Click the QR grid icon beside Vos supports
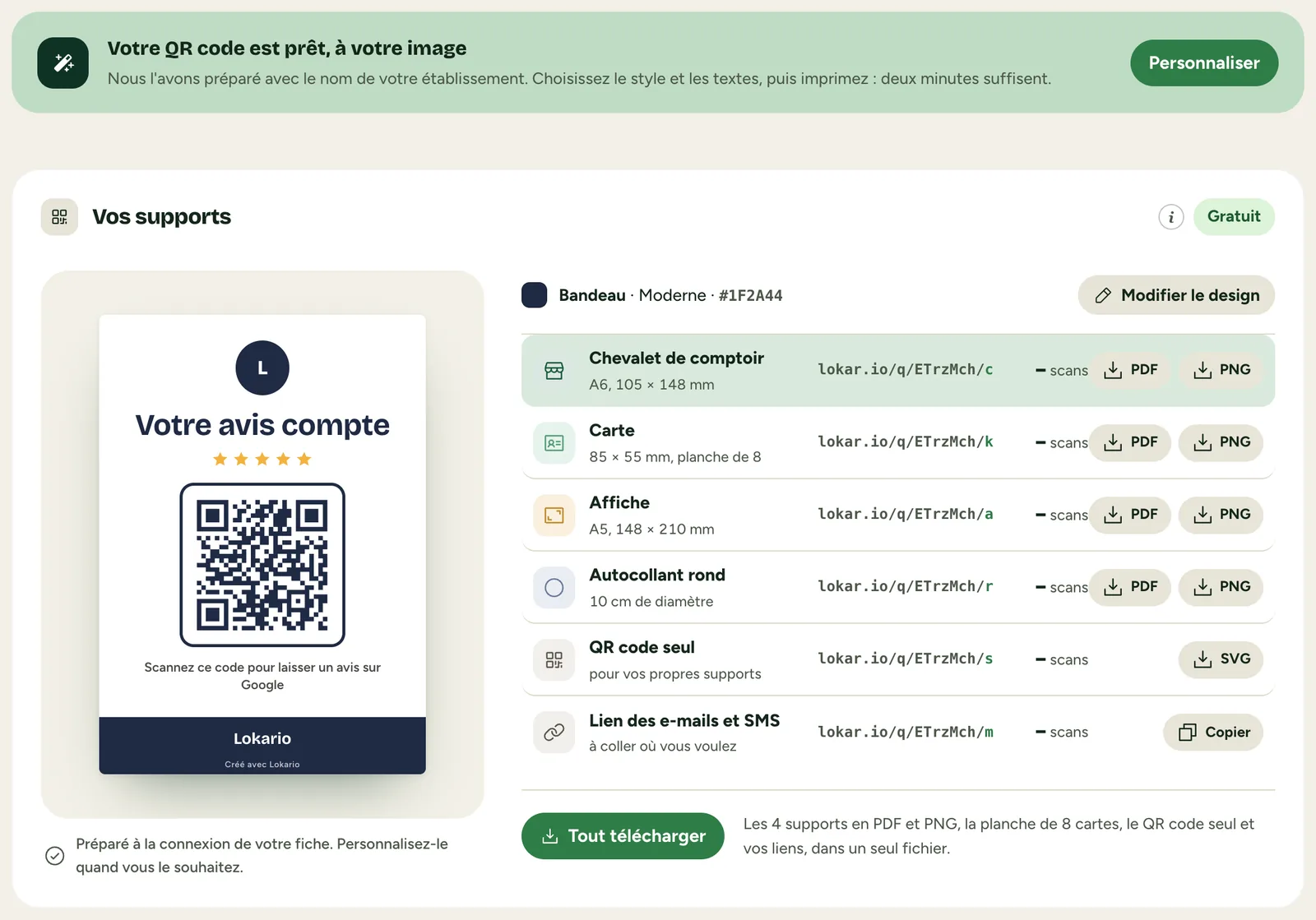Screen dimensions: 1316x920 [x=59, y=217]
